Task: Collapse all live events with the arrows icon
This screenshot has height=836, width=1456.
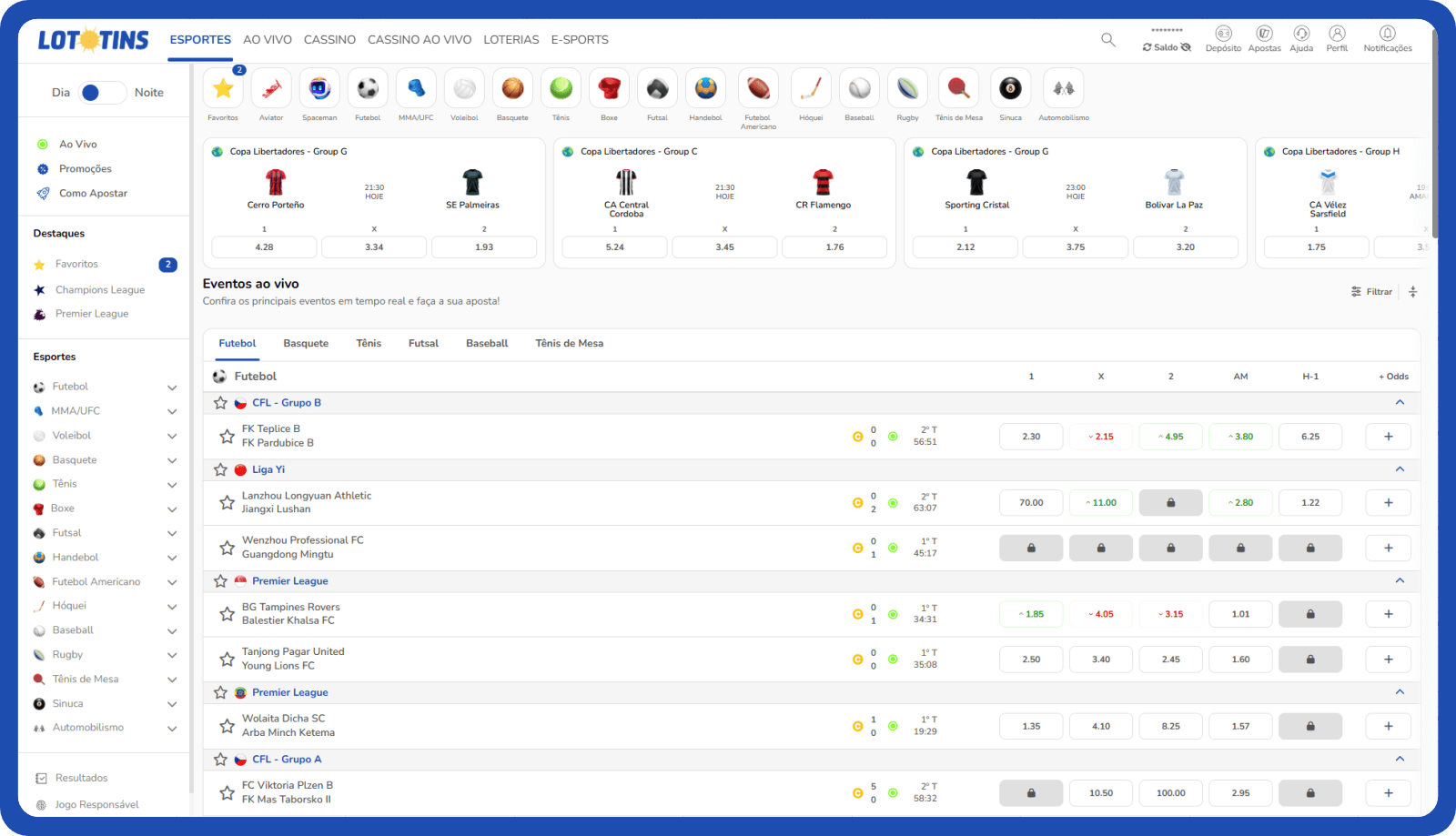Action: pos(1413,292)
